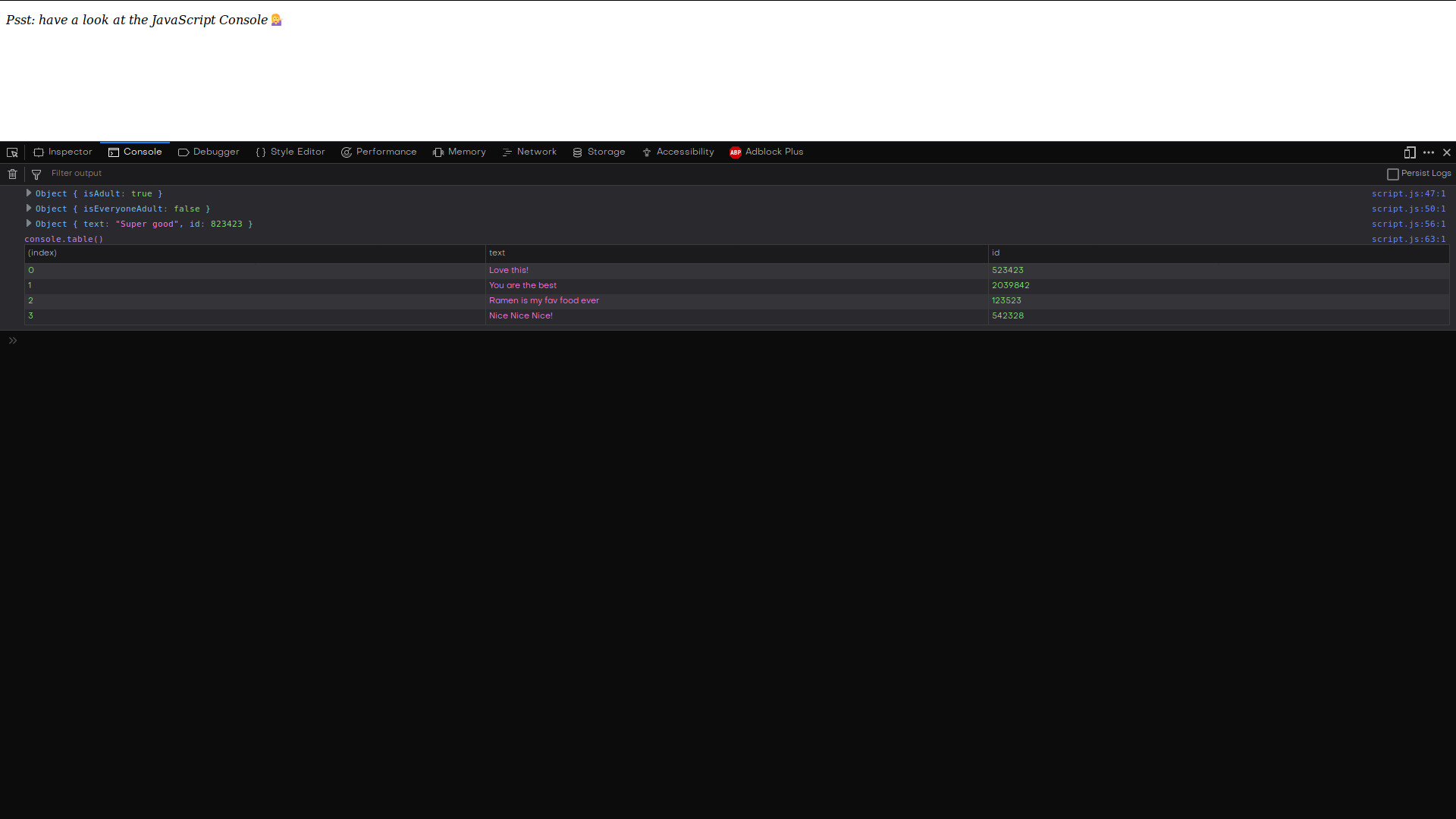Expand the Object with isAdult true

click(x=29, y=193)
